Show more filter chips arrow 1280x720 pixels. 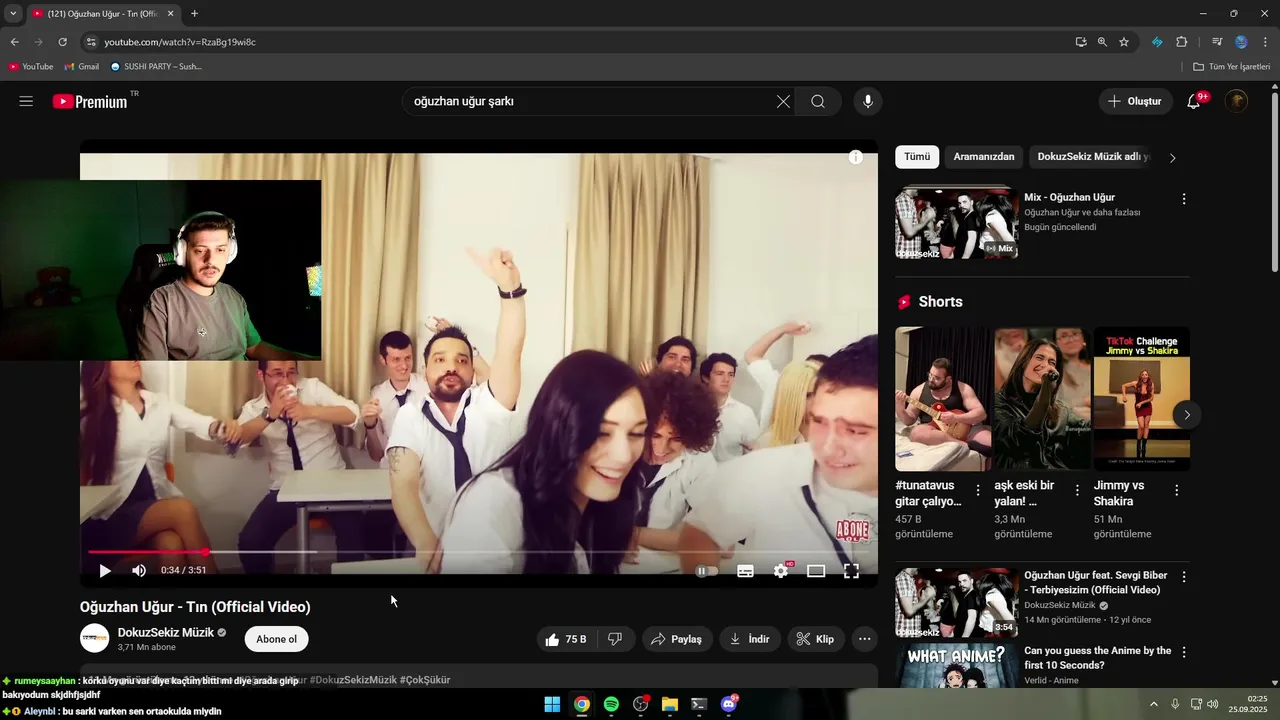[x=1173, y=157]
